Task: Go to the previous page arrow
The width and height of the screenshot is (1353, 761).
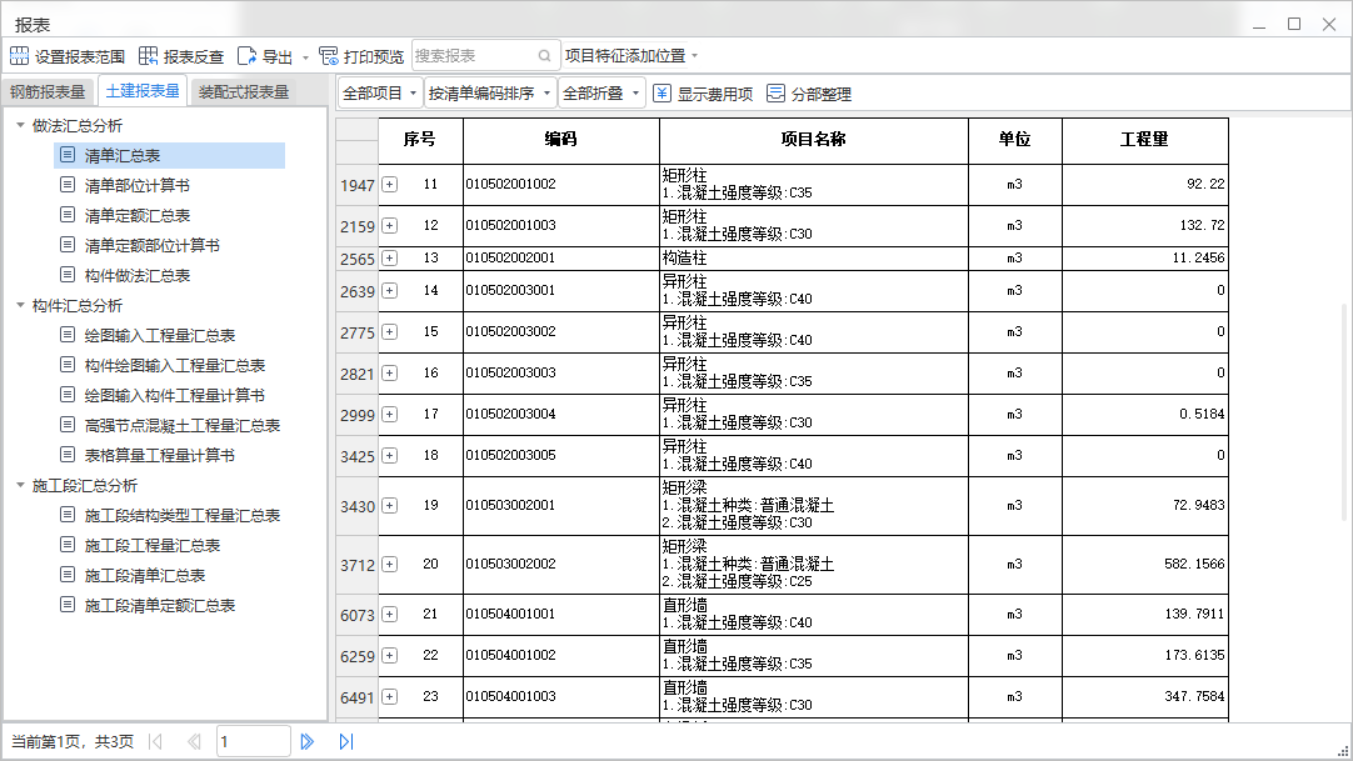Action: (194, 741)
